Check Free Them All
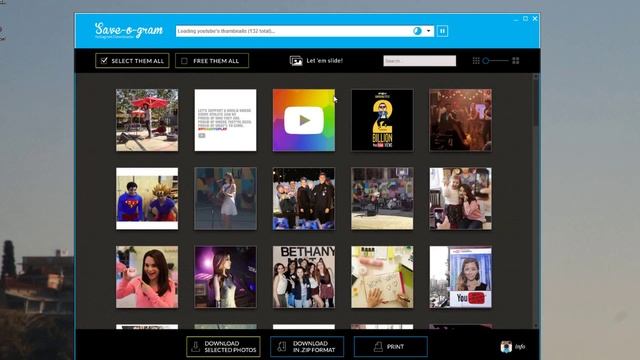The width and height of the screenshot is (640, 360). [x=211, y=61]
